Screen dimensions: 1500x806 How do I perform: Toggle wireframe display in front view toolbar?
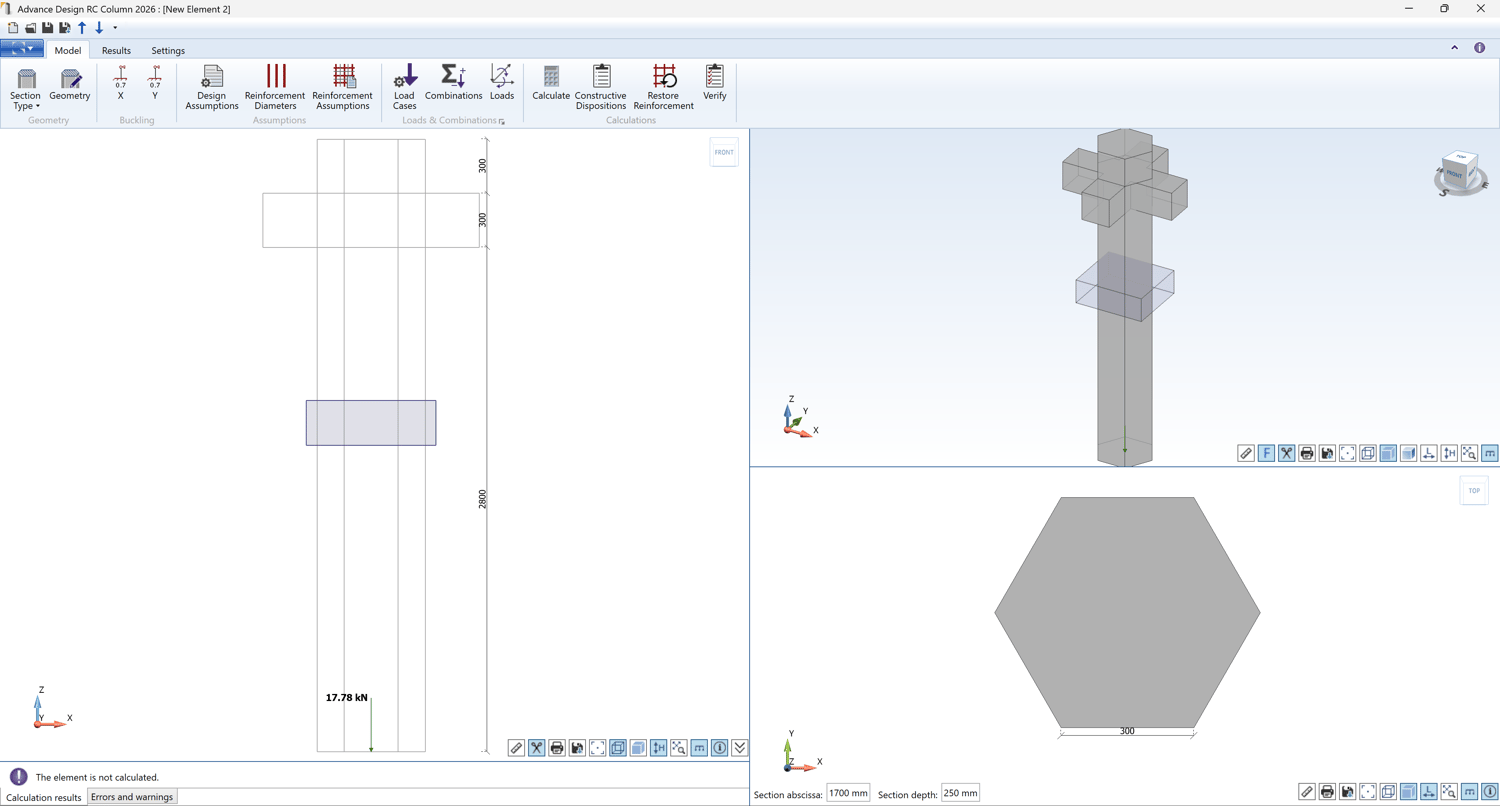coord(618,748)
